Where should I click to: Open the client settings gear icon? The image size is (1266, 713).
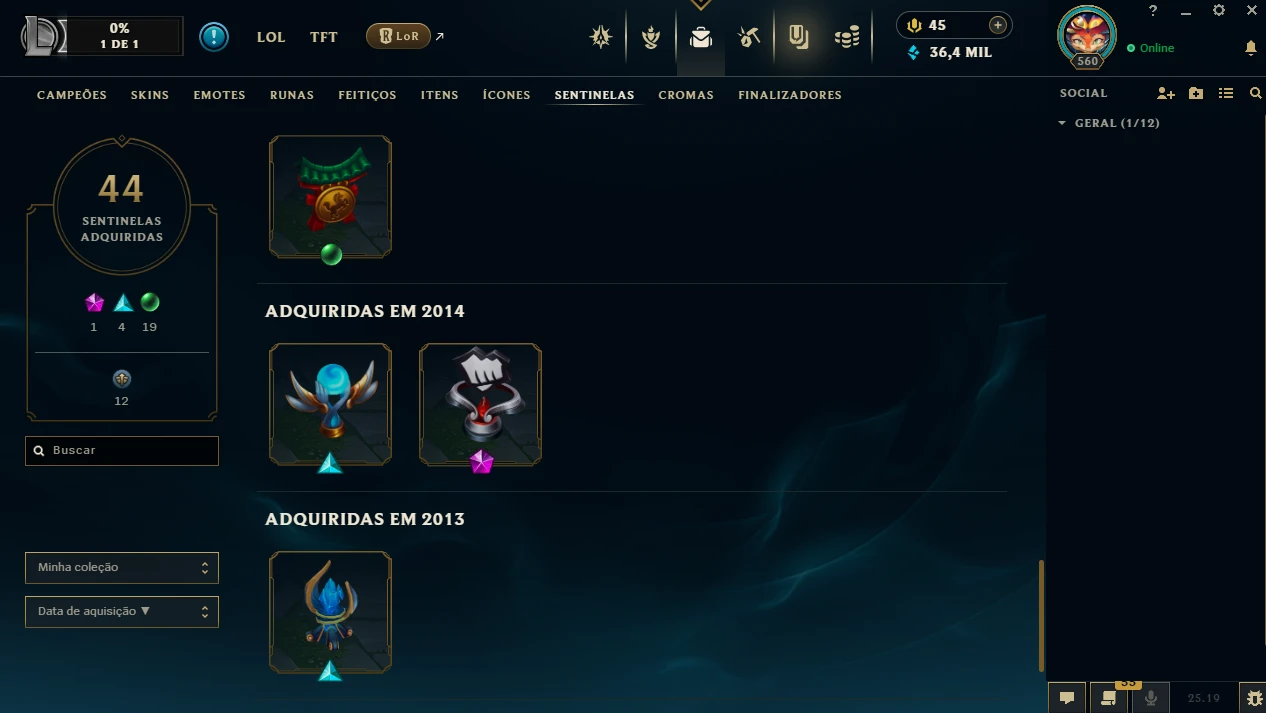[x=1219, y=10]
